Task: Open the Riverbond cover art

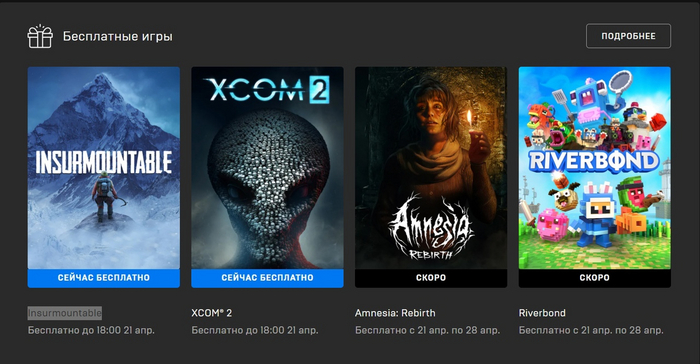Action: 595,168
